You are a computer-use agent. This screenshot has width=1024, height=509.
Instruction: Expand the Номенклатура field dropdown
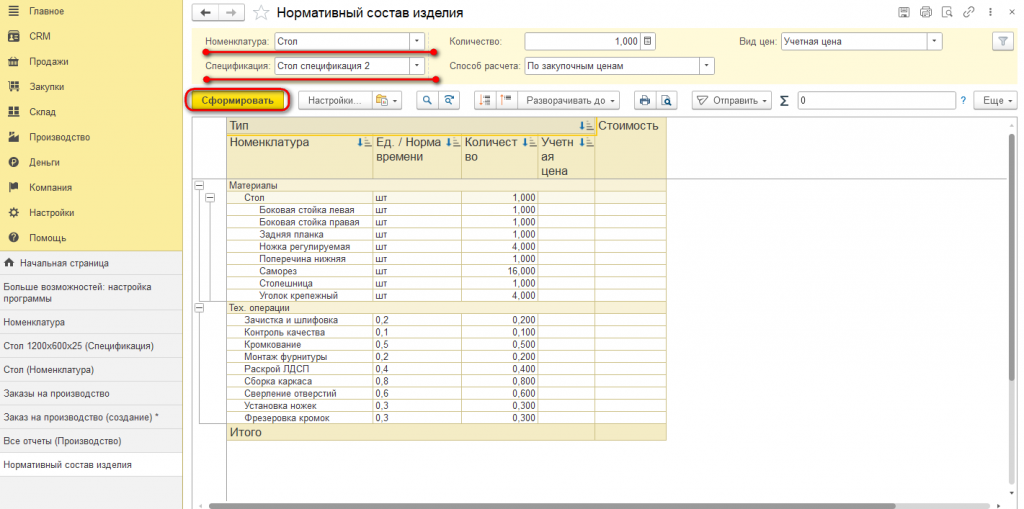click(417, 41)
